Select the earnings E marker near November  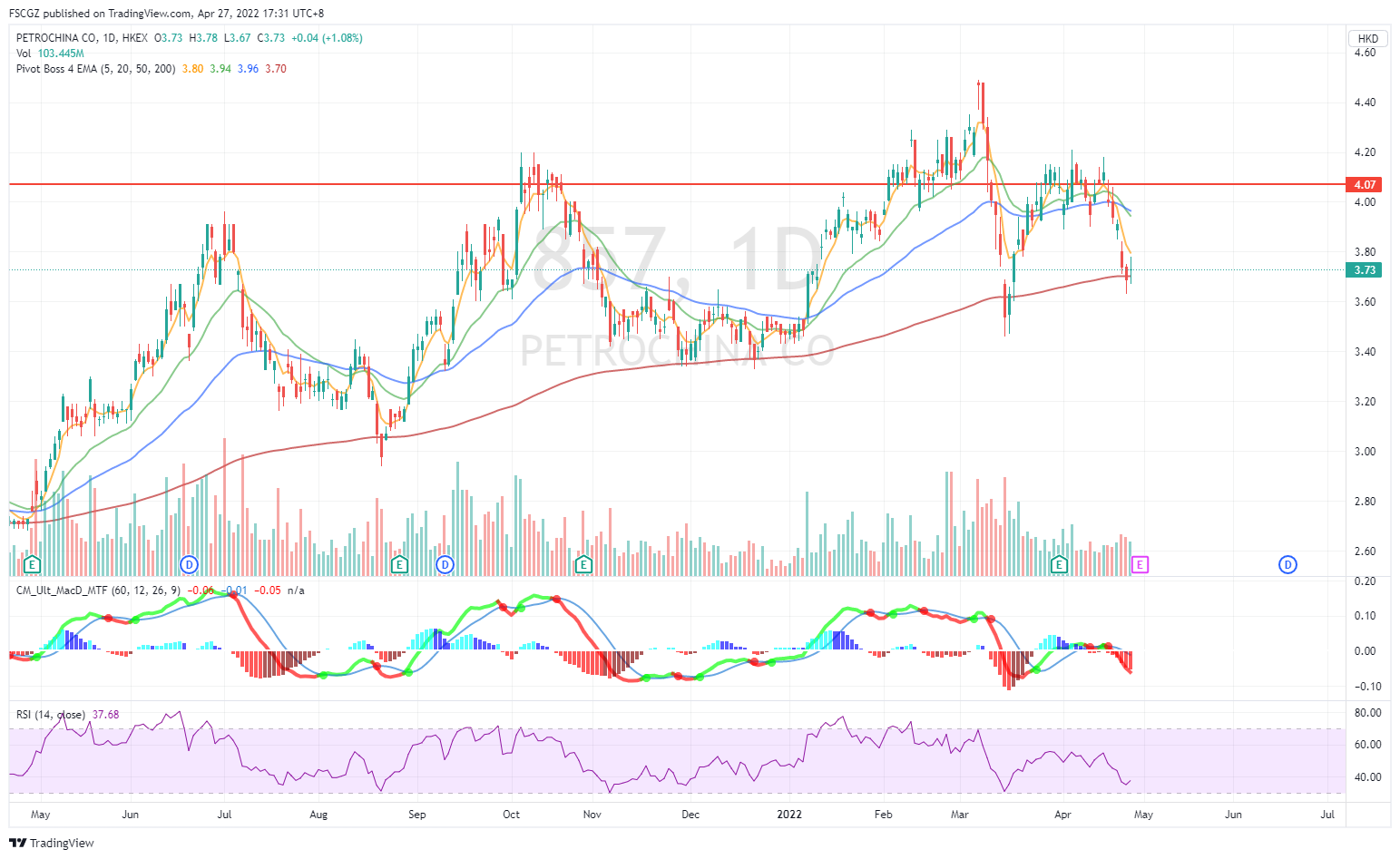(584, 564)
